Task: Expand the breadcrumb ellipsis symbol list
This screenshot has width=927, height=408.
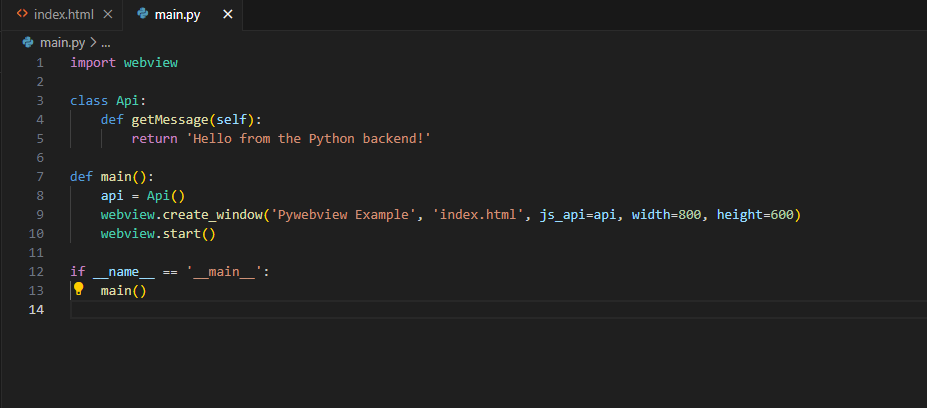Action: coord(105,42)
